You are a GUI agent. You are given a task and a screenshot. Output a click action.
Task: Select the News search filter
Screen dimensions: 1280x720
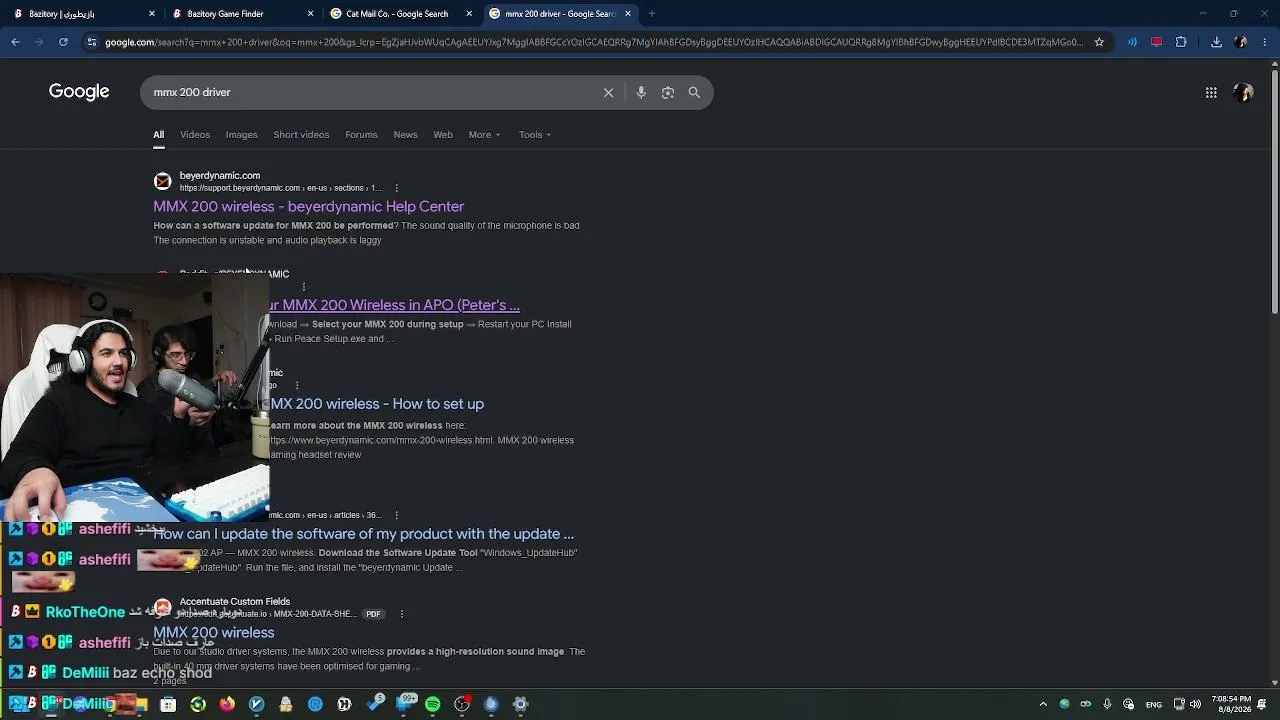tap(405, 135)
